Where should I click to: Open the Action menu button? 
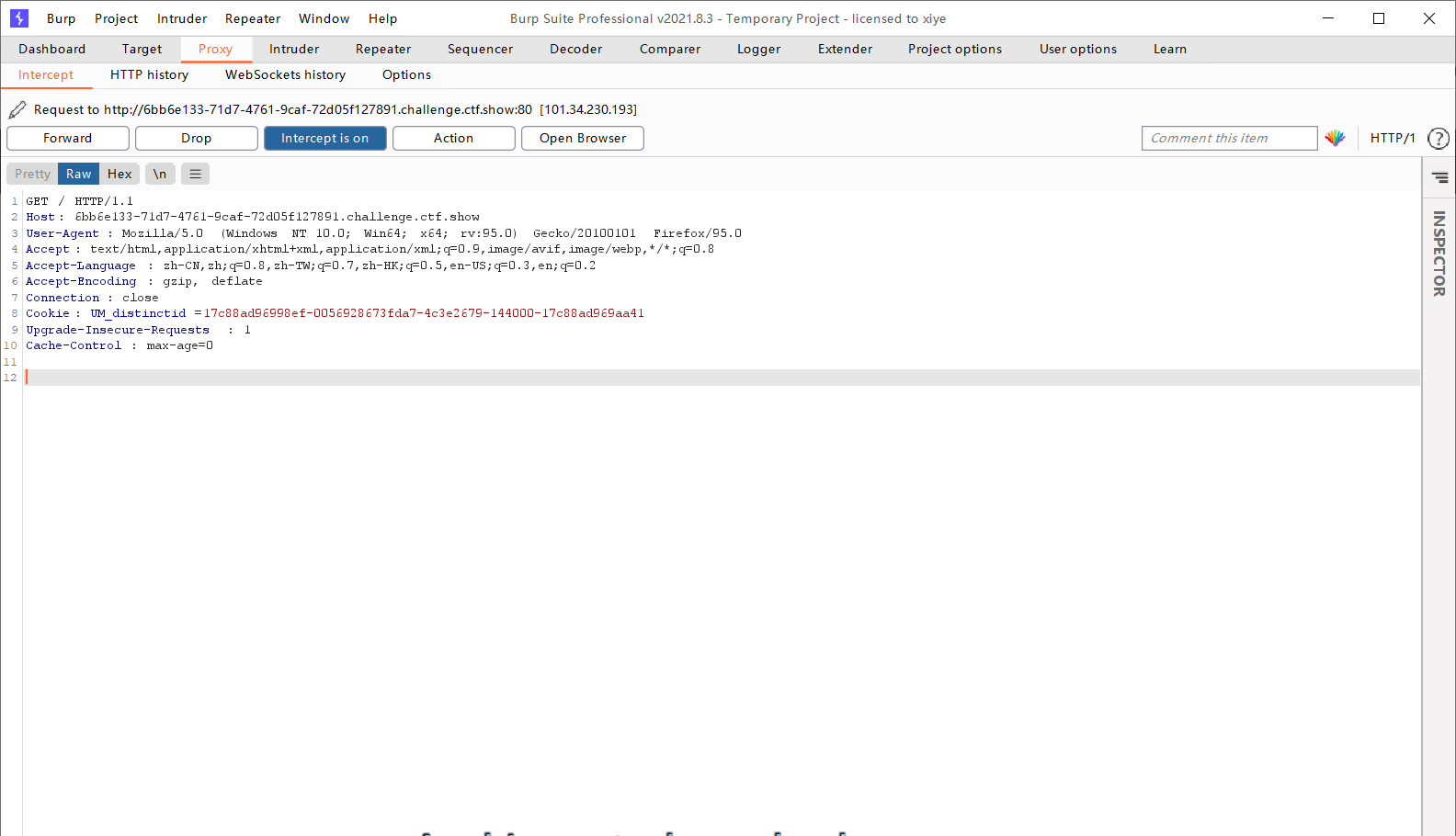454,138
